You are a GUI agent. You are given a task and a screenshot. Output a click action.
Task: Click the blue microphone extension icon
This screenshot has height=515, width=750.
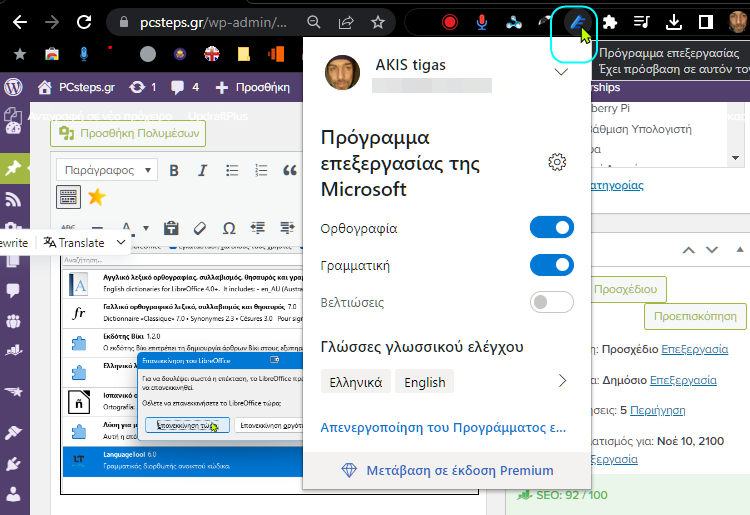(482, 22)
